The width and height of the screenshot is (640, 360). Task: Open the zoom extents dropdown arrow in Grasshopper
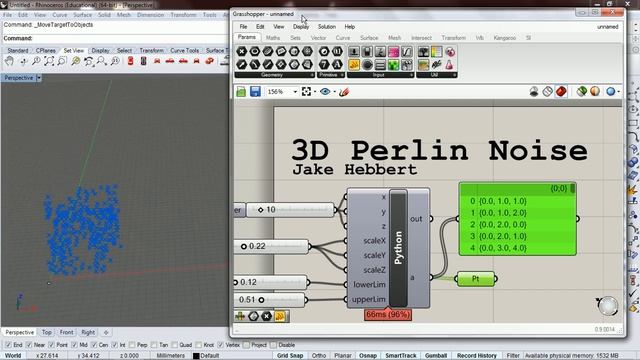click(x=315, y=92)
